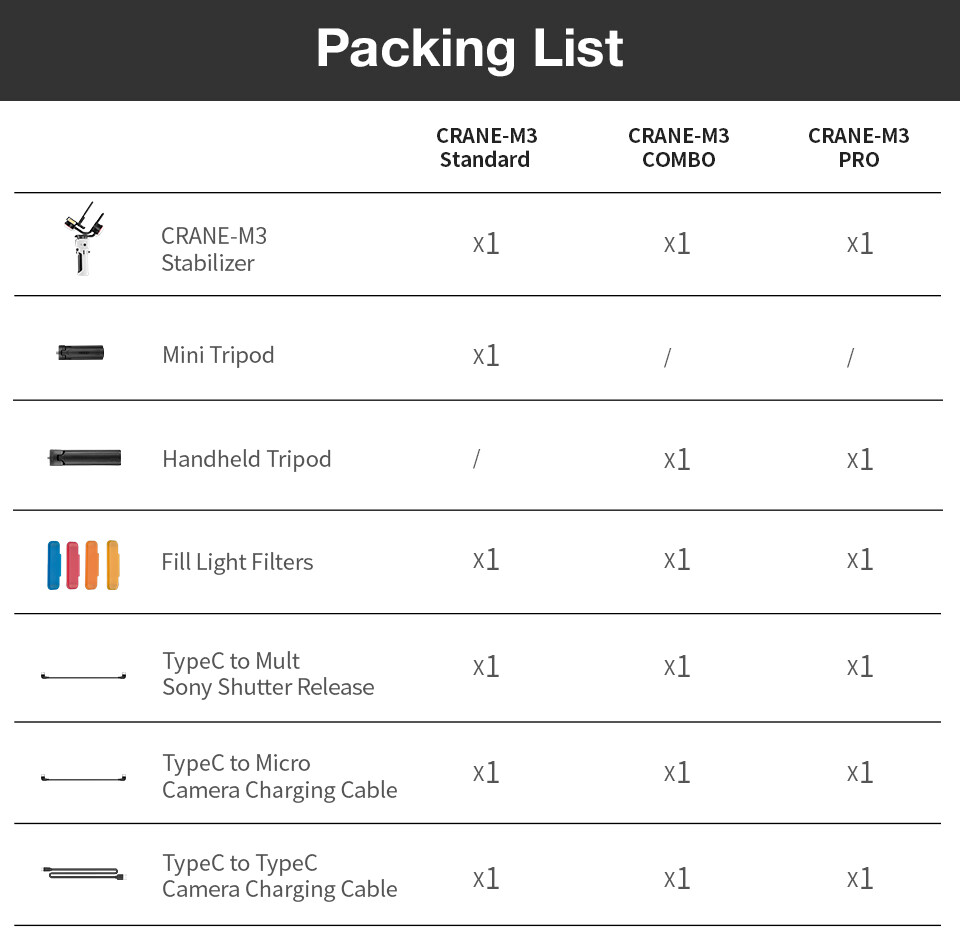Click the TypeC to Micro cable icon
This screenshot has height=940, width=960.
pos(83,777)
